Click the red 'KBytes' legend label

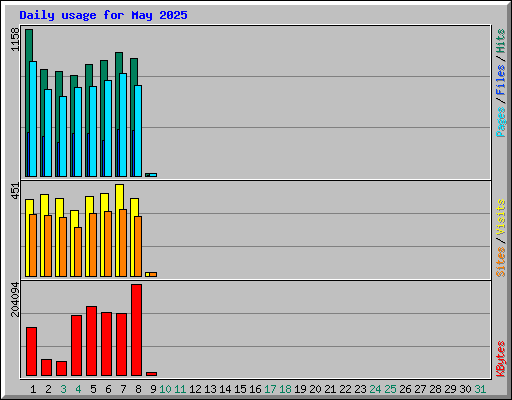(x=500, y=359)
